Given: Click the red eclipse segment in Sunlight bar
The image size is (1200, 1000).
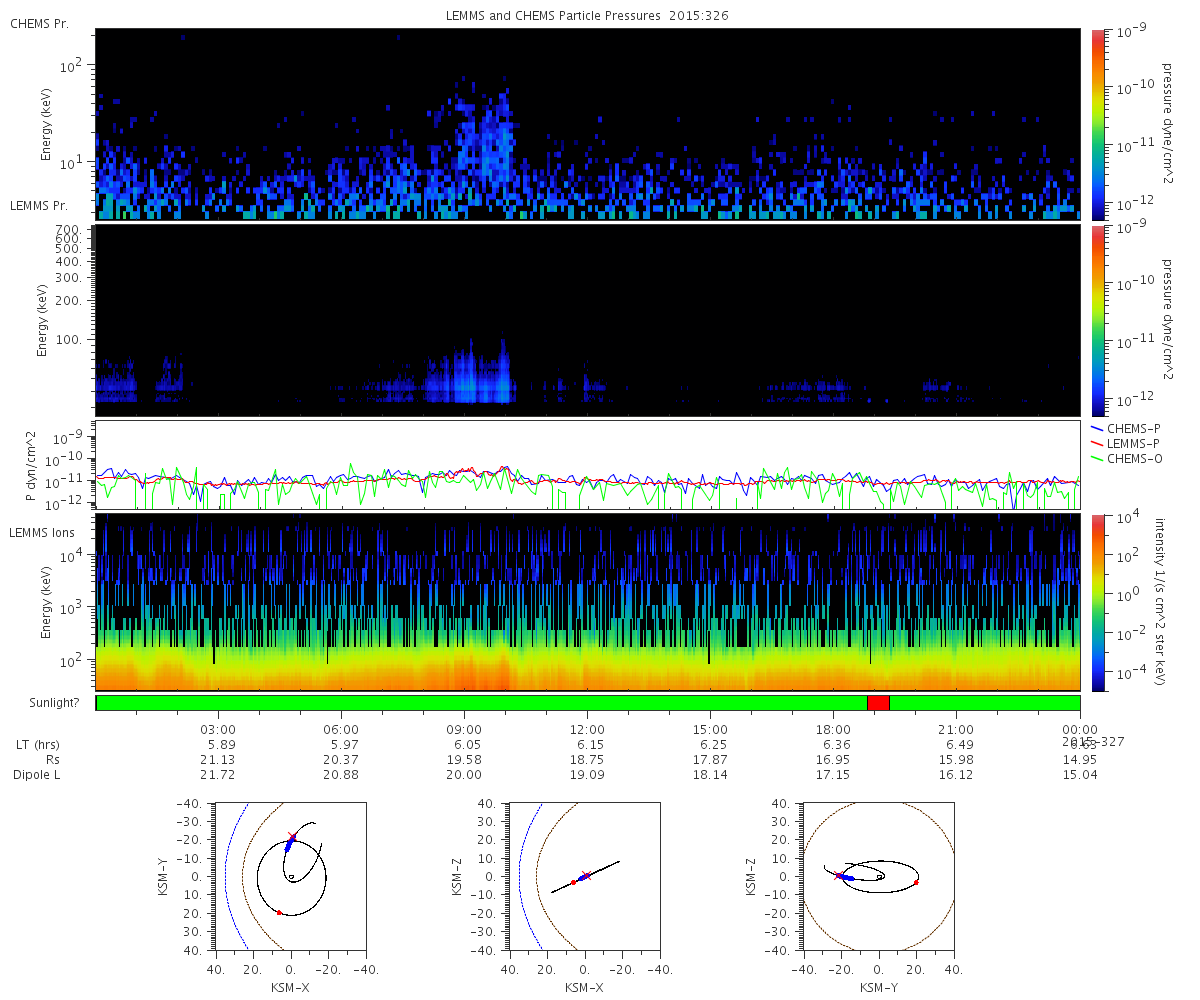Looking at the screenshot, I should coord(878,703).
